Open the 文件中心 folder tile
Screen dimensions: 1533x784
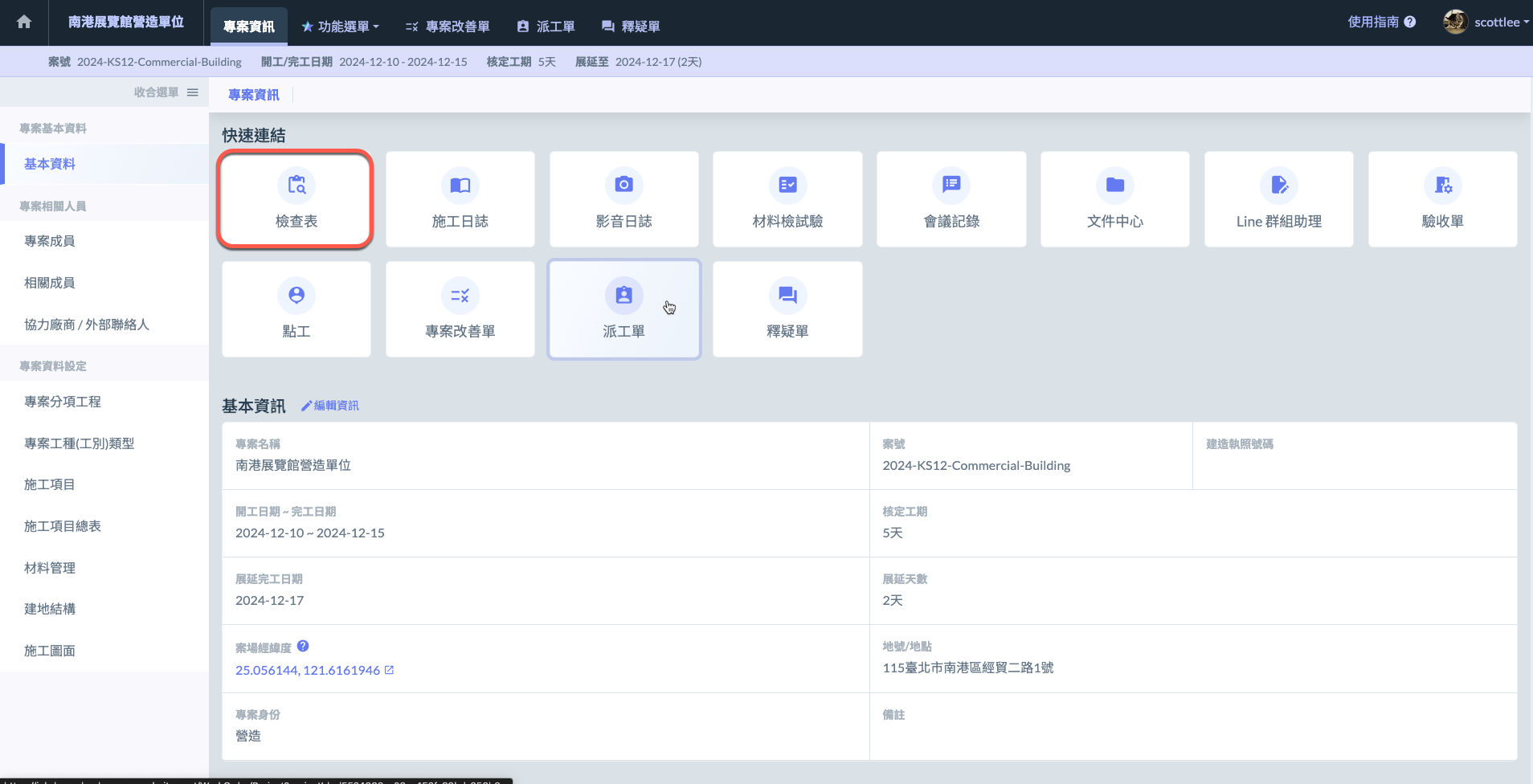pos(1114,199)
